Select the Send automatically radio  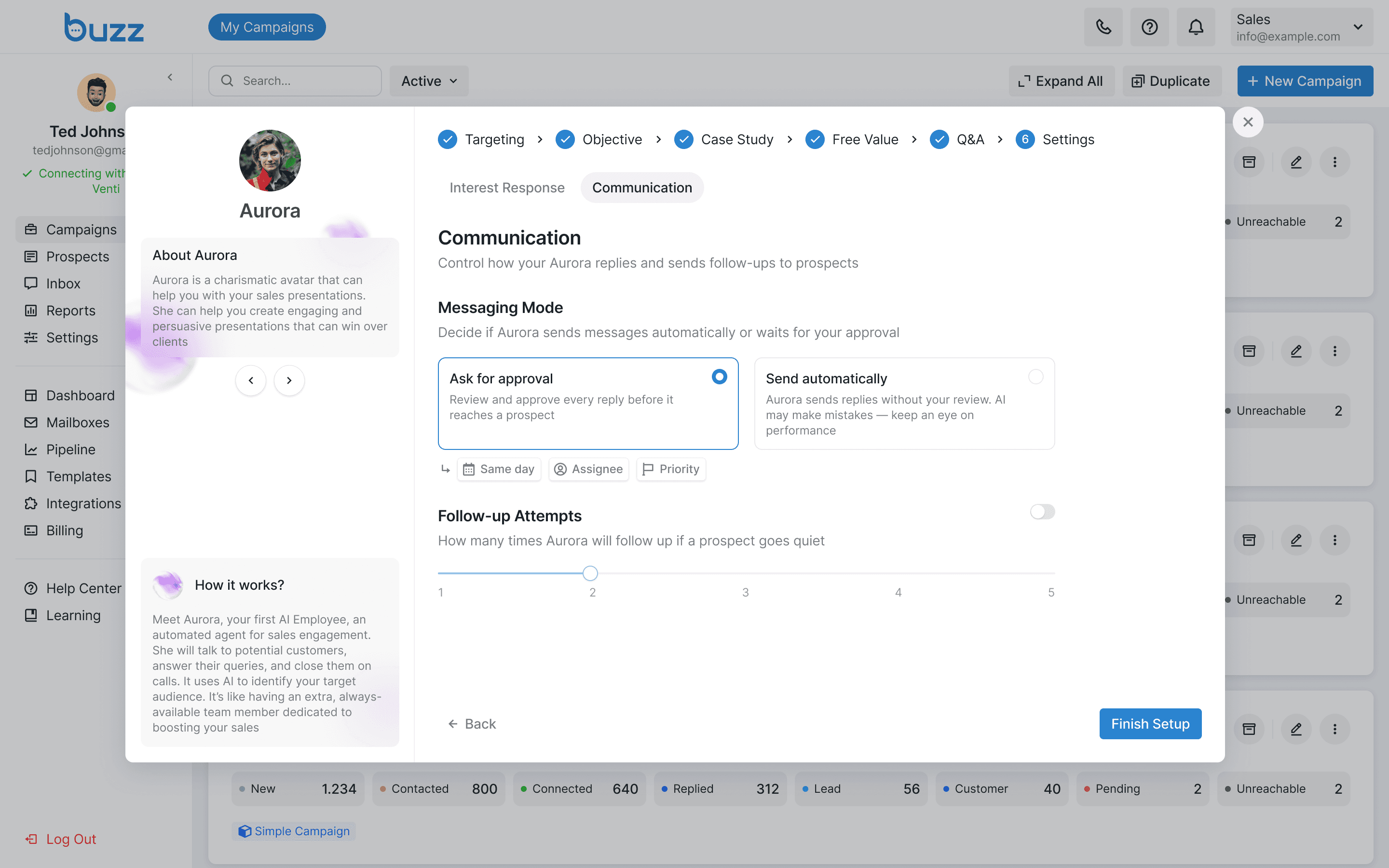click(x=1036, y=377)
